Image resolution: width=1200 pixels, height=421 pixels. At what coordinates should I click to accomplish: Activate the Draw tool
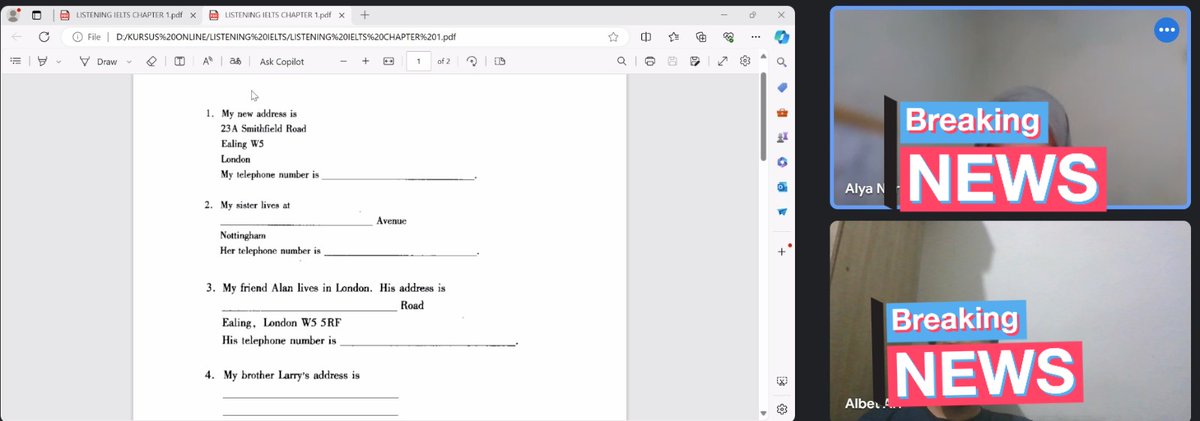tap(98, 61)
